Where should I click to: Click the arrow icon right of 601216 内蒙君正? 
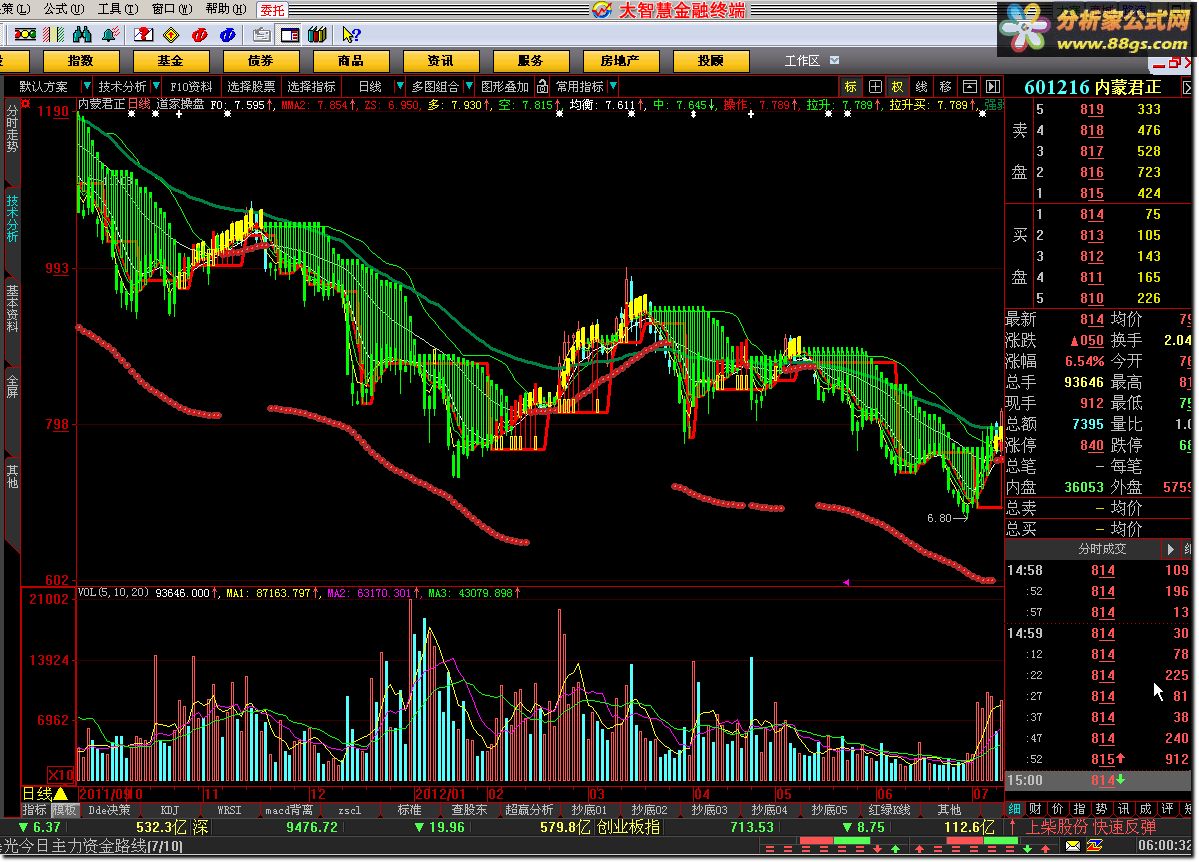pos(1188,87)
